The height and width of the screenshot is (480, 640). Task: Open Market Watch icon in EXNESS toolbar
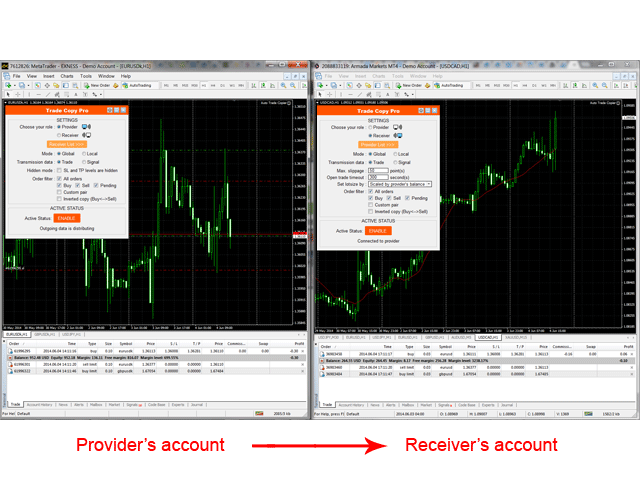pos(38,85)
